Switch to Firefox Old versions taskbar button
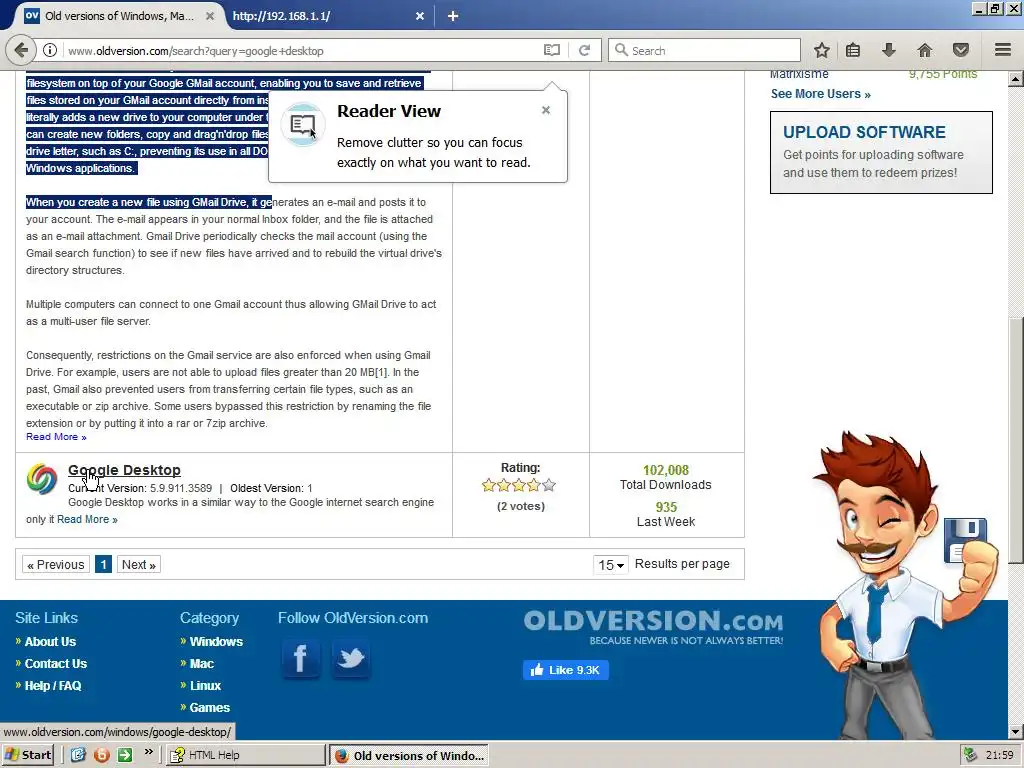 point(408,755)
